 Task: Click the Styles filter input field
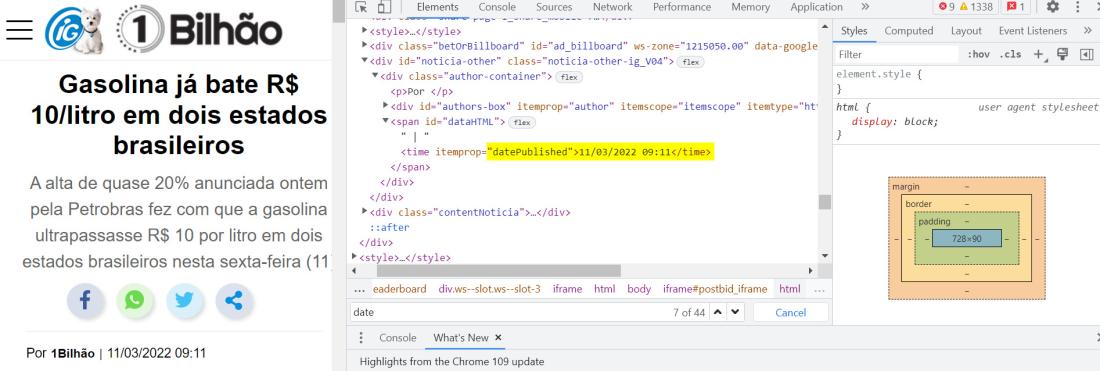click(897, 54)
